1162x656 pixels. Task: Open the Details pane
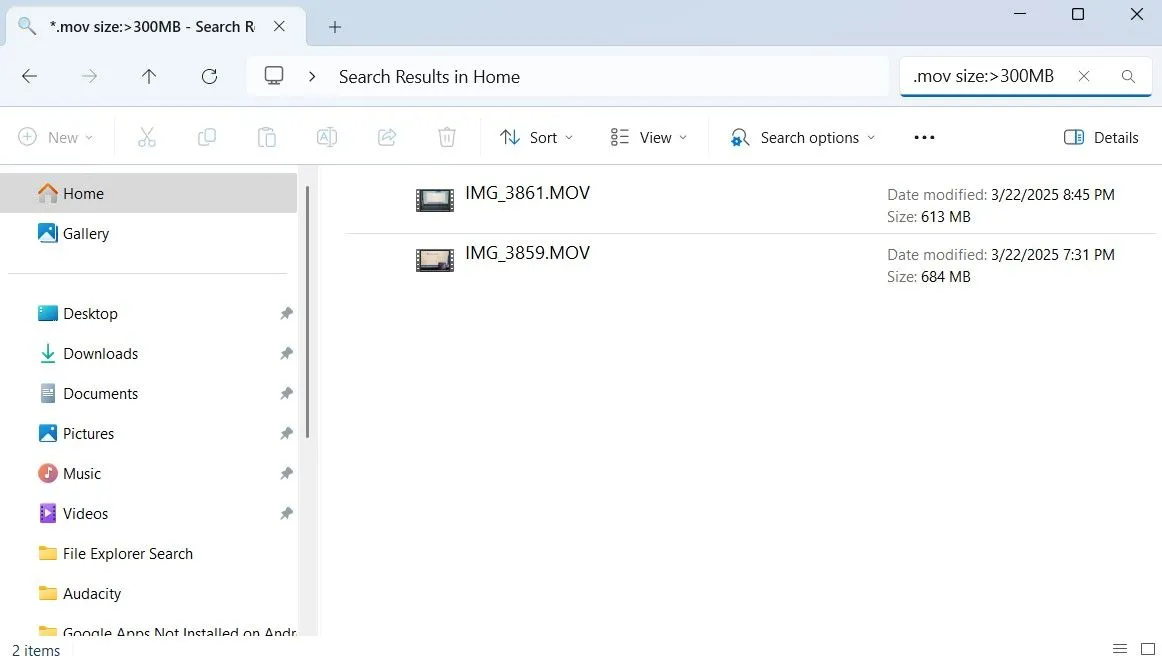pos(1101,137)
